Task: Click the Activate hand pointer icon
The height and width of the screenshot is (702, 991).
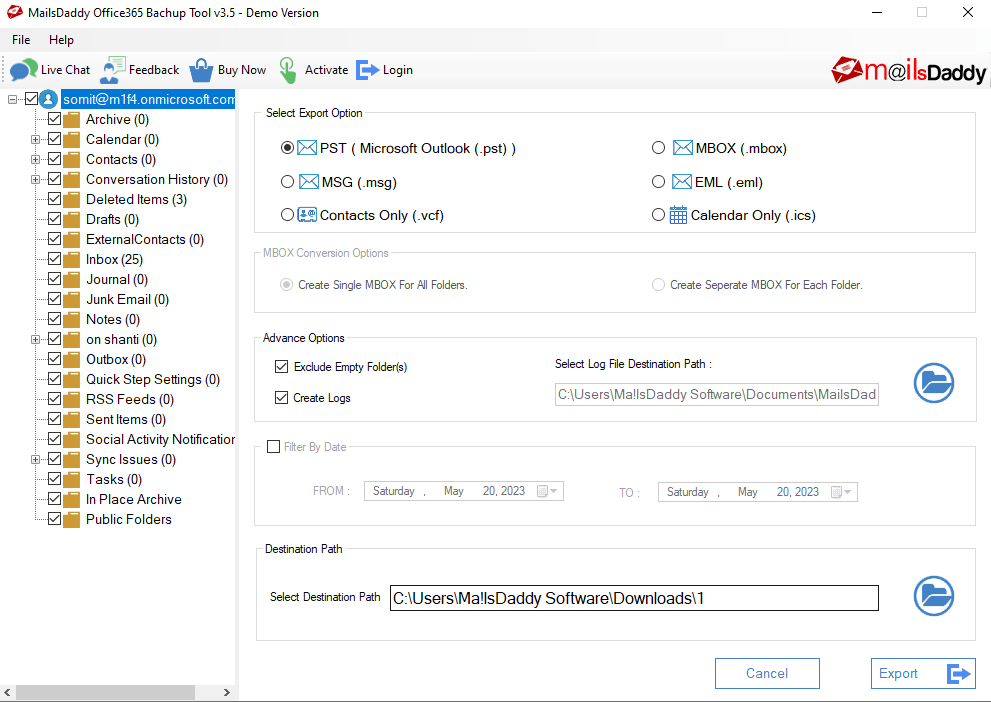Action: [x=288, y=70]
